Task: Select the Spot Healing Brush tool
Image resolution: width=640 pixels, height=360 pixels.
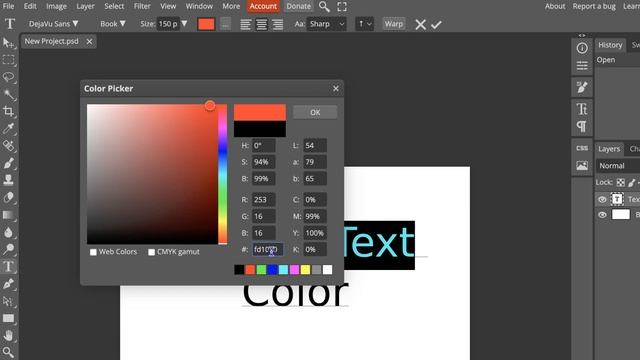Action: [x=8, y=145]
